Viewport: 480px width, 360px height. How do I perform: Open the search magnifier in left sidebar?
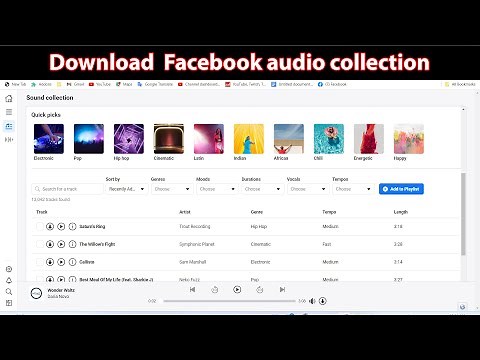(x=9, y=292)
